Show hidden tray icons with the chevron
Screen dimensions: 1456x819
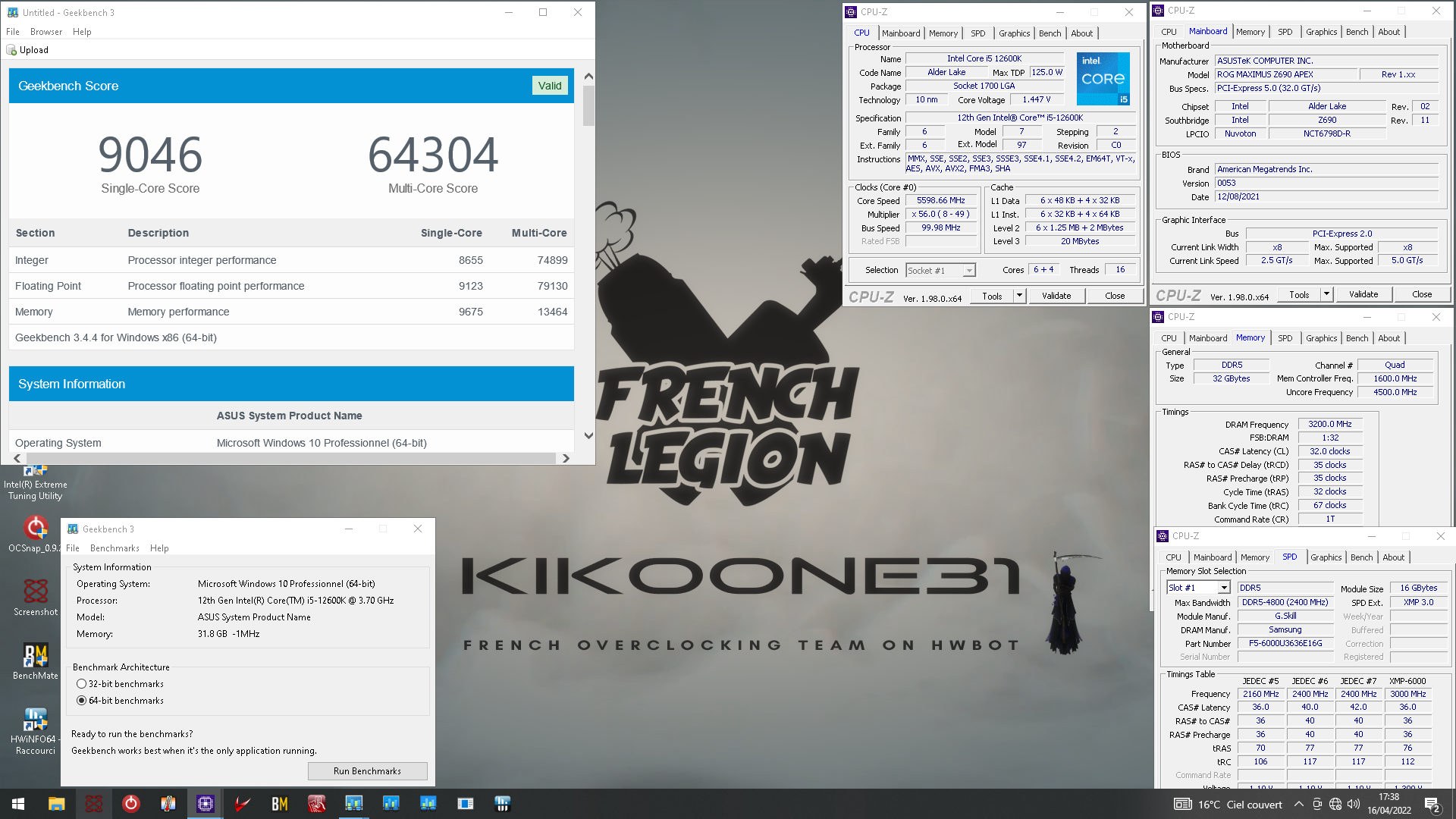(1299, 805)
